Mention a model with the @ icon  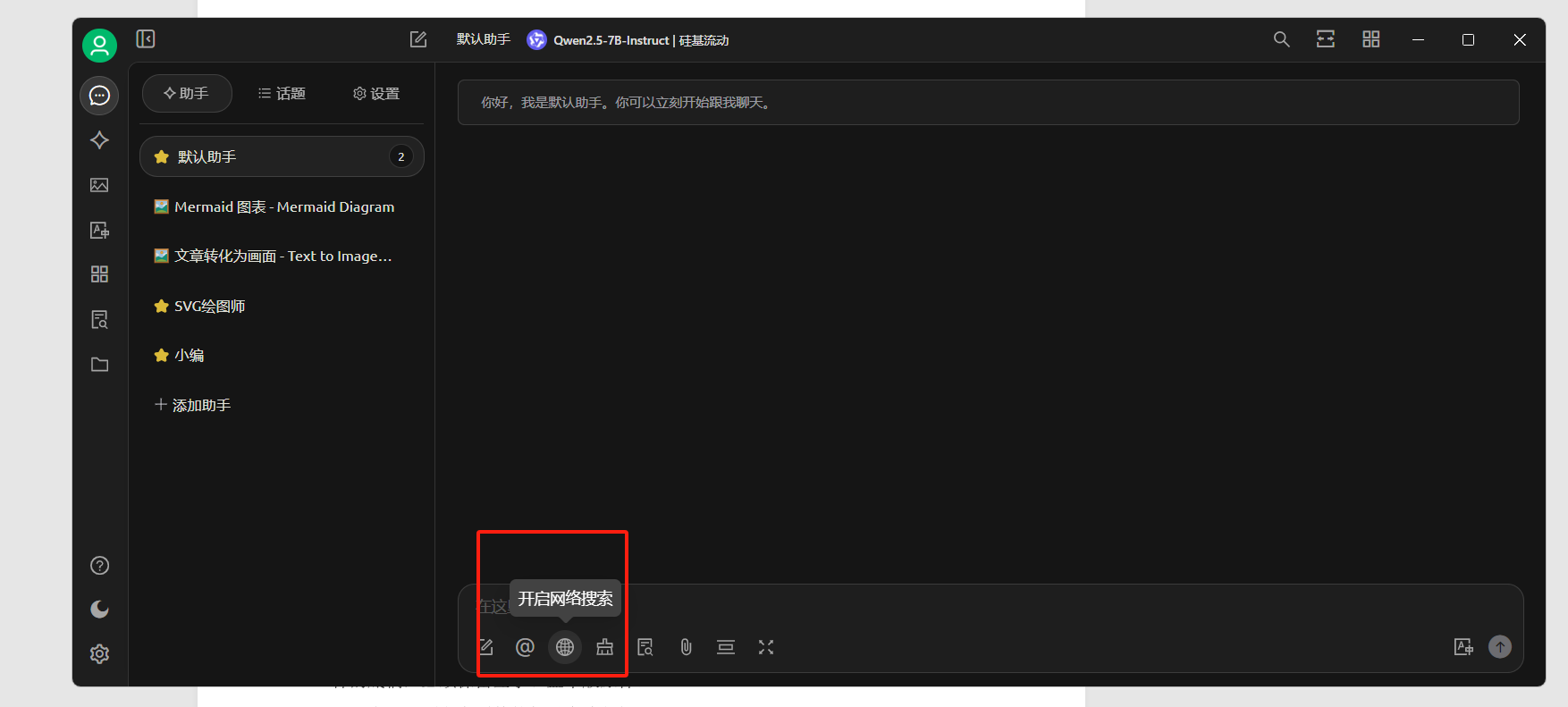pos(525,647)
